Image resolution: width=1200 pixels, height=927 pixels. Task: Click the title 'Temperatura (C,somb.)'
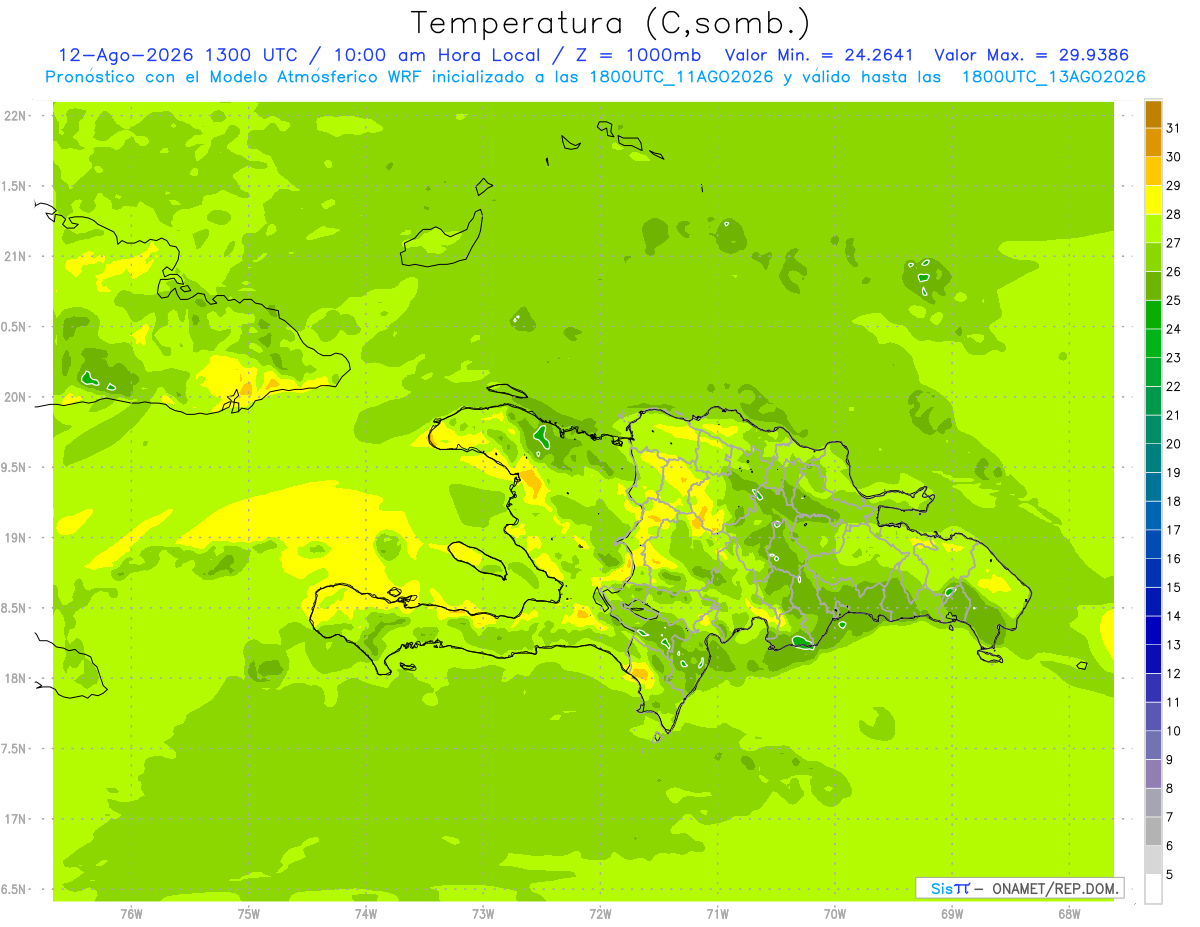pos(610,22)
